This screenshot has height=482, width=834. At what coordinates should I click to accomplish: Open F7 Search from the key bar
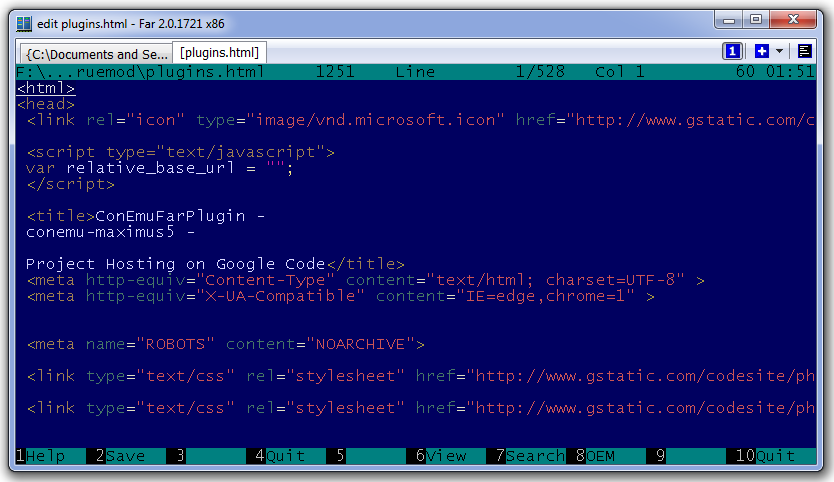[535, 456]
